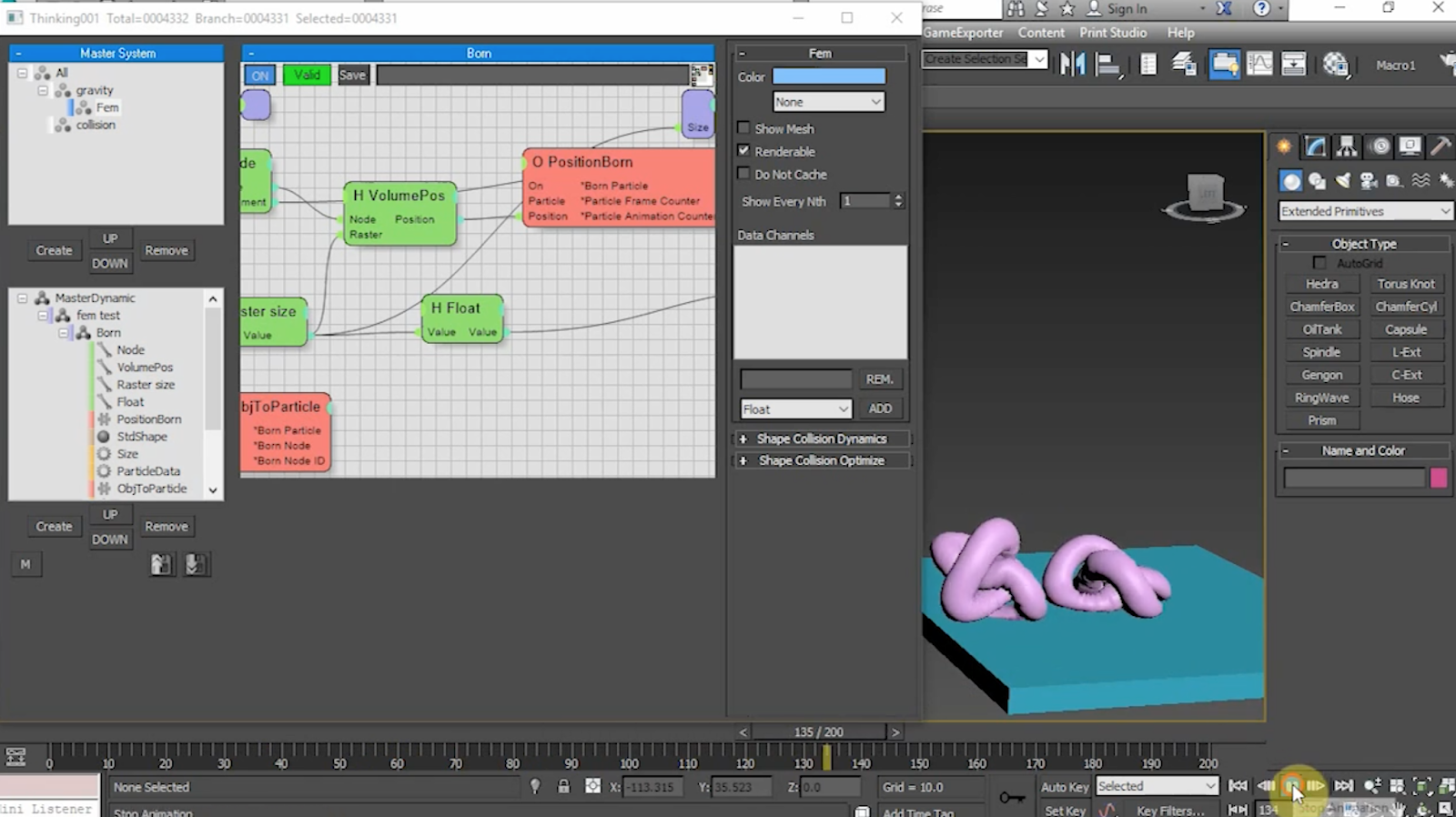Select the Helpers tape measure icon
1456x817 pixels.
click(x=1393, y=181)
